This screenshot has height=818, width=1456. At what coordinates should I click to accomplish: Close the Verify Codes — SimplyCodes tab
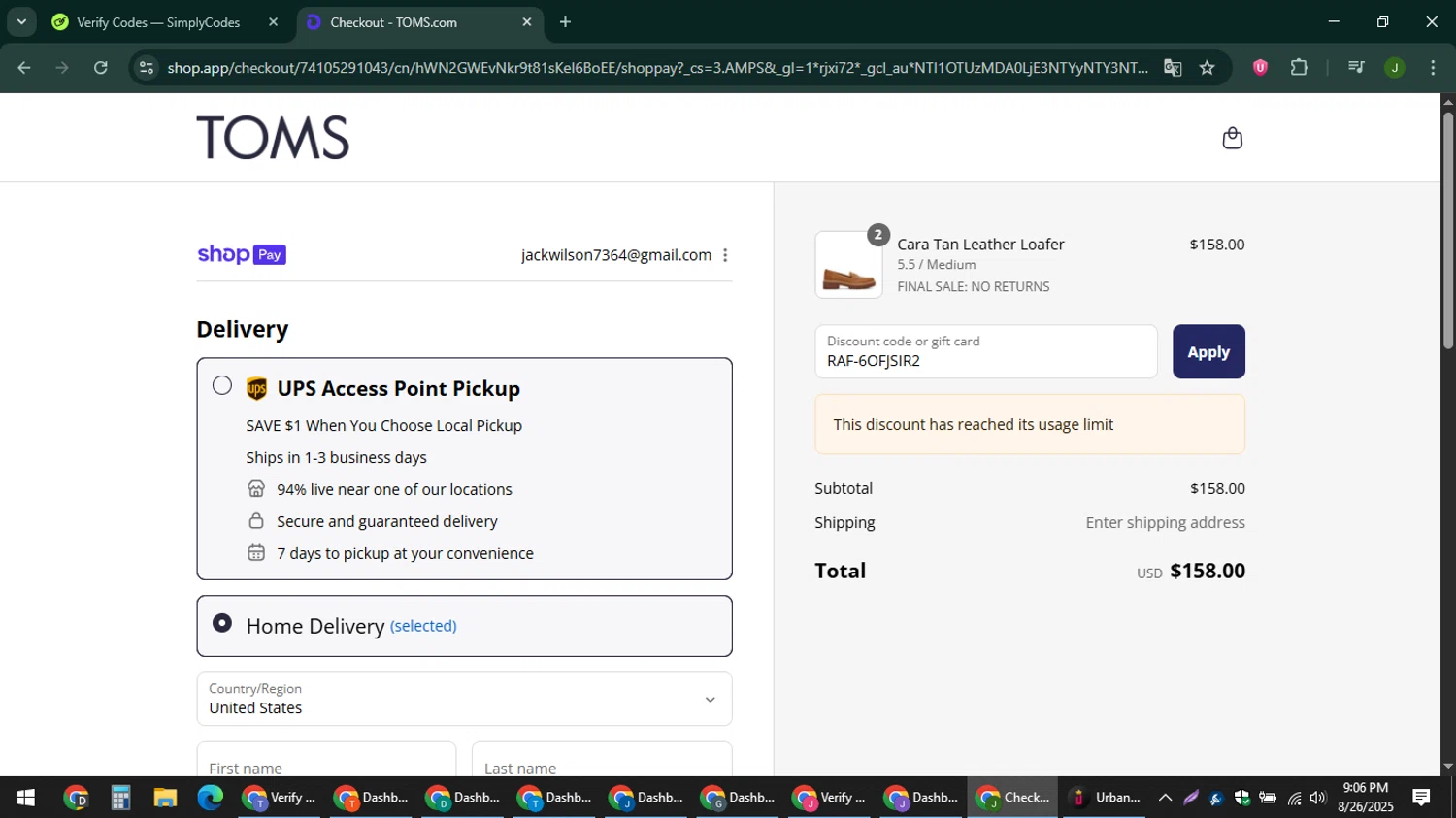274,21
